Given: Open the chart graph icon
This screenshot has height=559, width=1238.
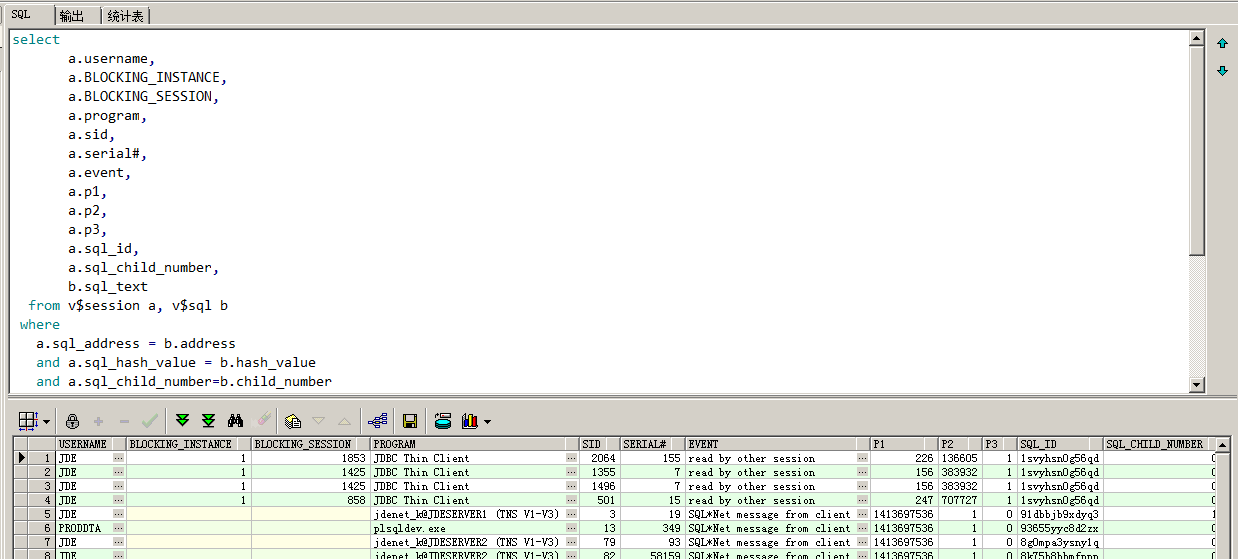Looking at the screenshot, I should tap(469, 421).
